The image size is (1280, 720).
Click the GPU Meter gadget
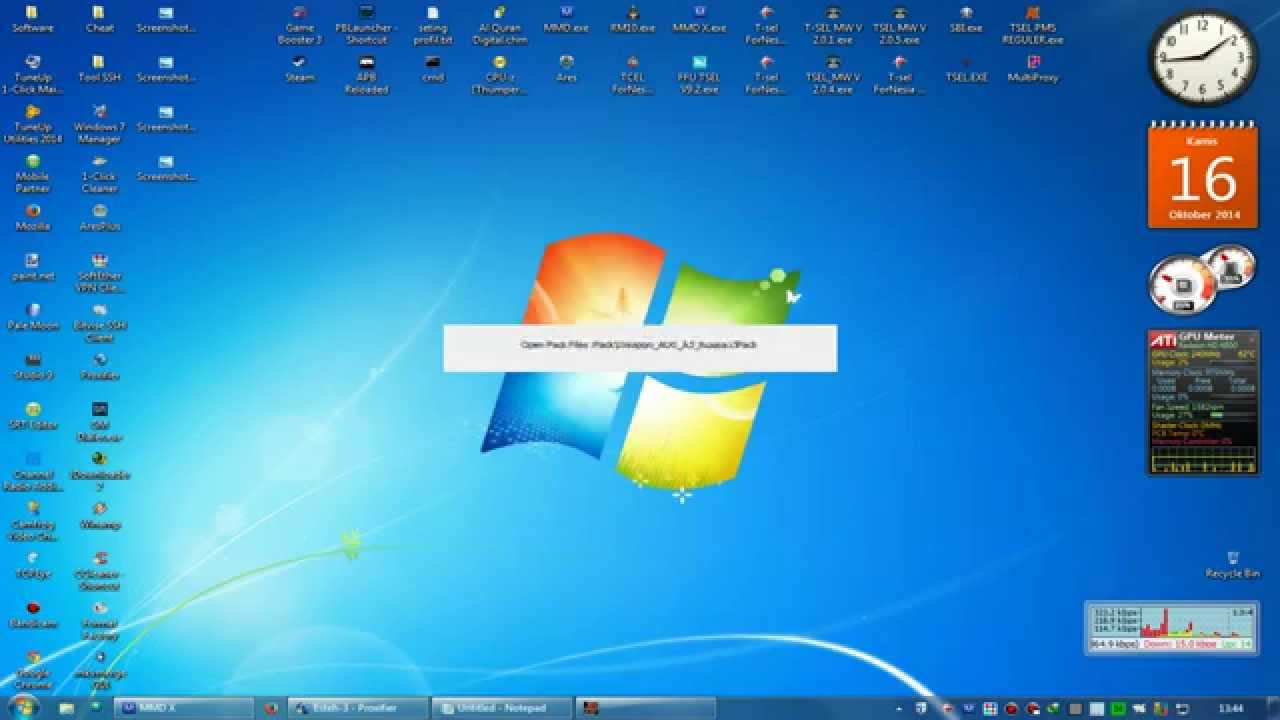coord(1203,401)
